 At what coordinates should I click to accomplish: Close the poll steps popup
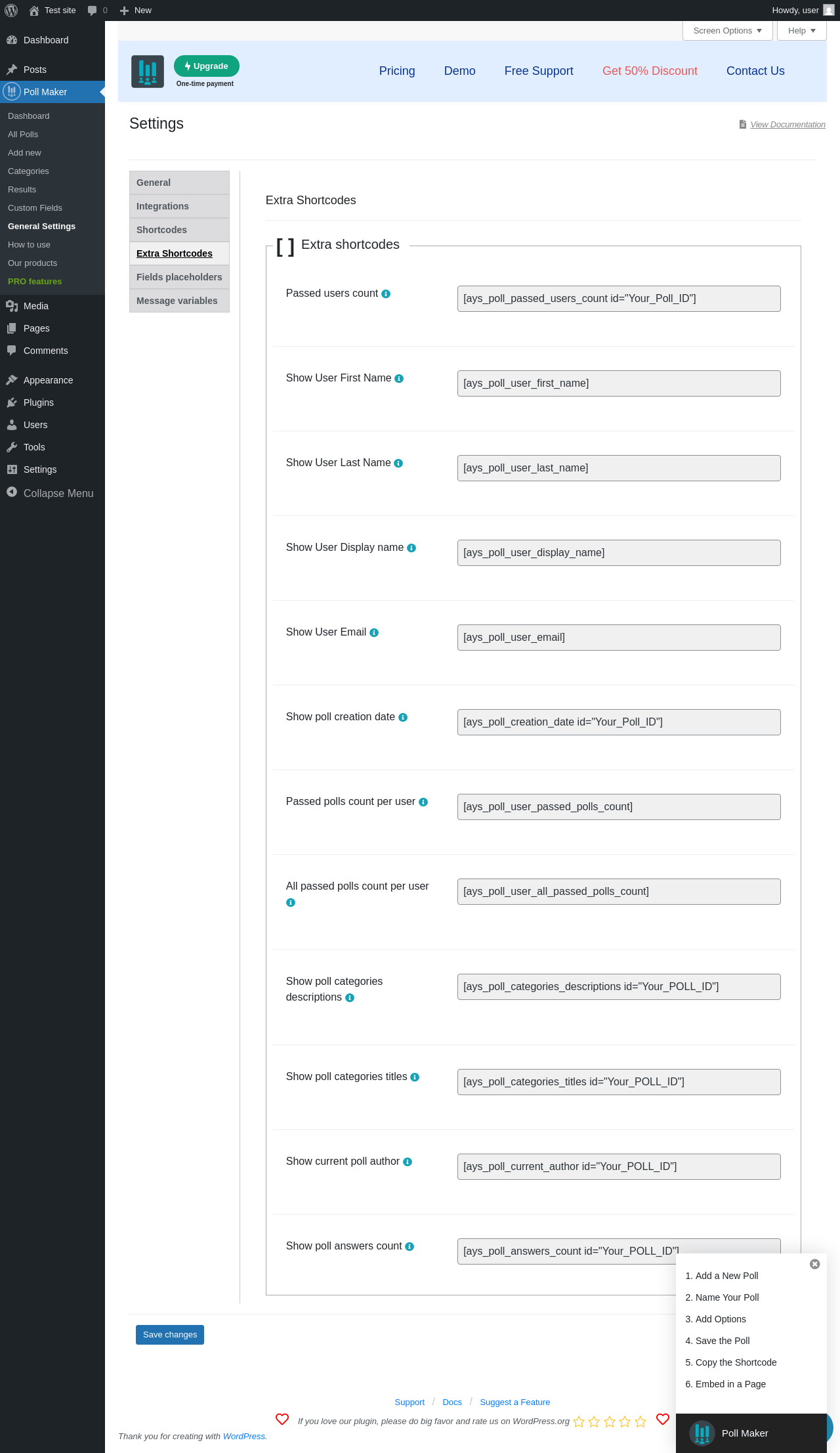click(x=814, y=1264)
